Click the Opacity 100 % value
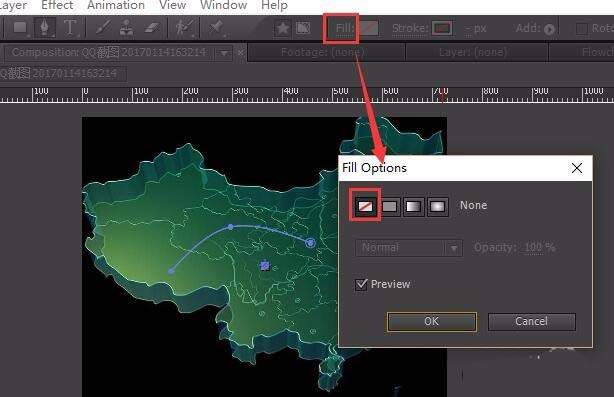Screen dimensions: 614x397 pyautogui.click(x=540, y=247)
